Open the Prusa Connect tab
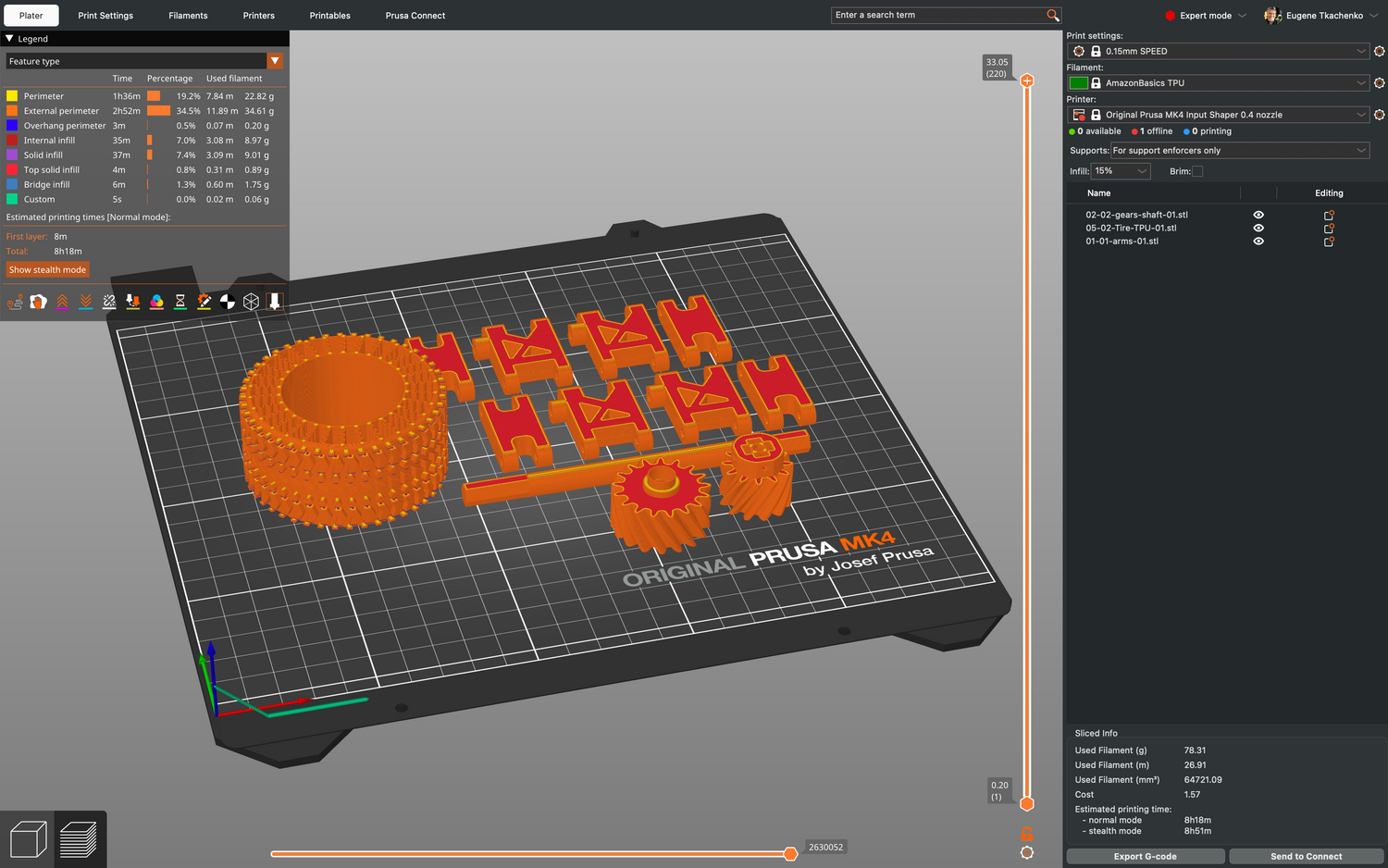This screenshot has height=868, width=1388. 415,16
